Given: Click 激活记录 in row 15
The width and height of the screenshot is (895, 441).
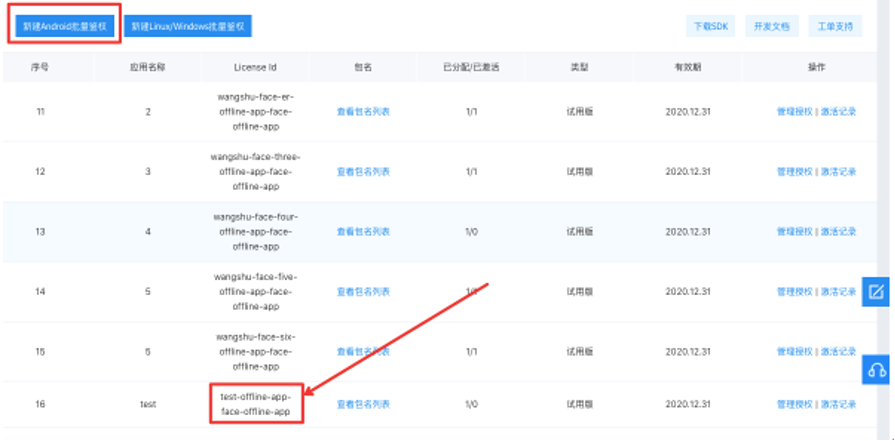Looking at the screenshot, I should [838, 351].
